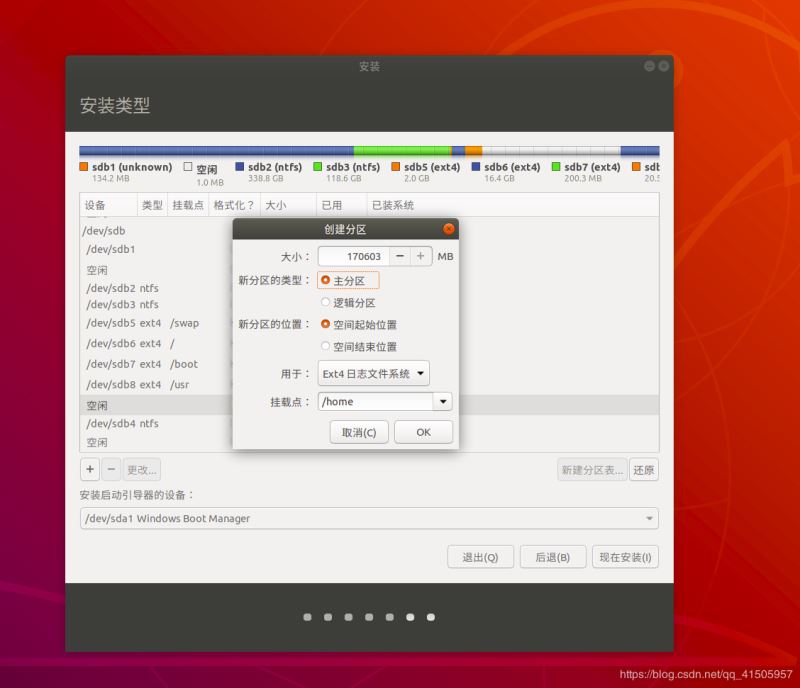Decrease partition size with minus button

pyautogui.click(x=400, y=256)
